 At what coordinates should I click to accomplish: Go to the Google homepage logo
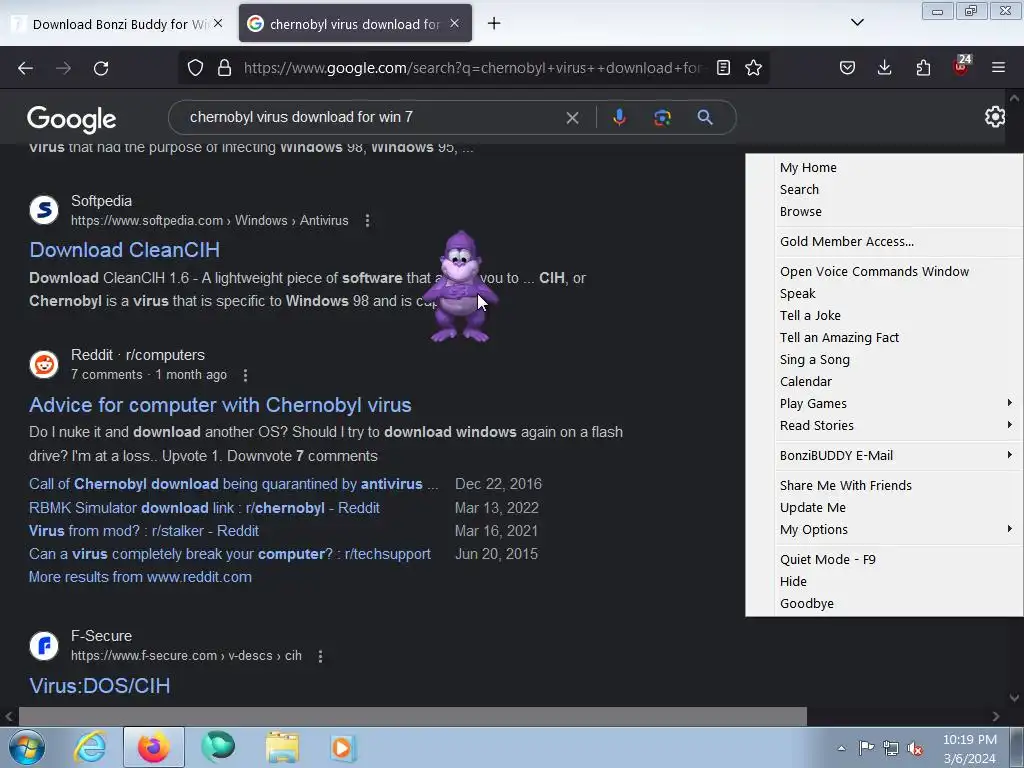[x=72, y=118]
